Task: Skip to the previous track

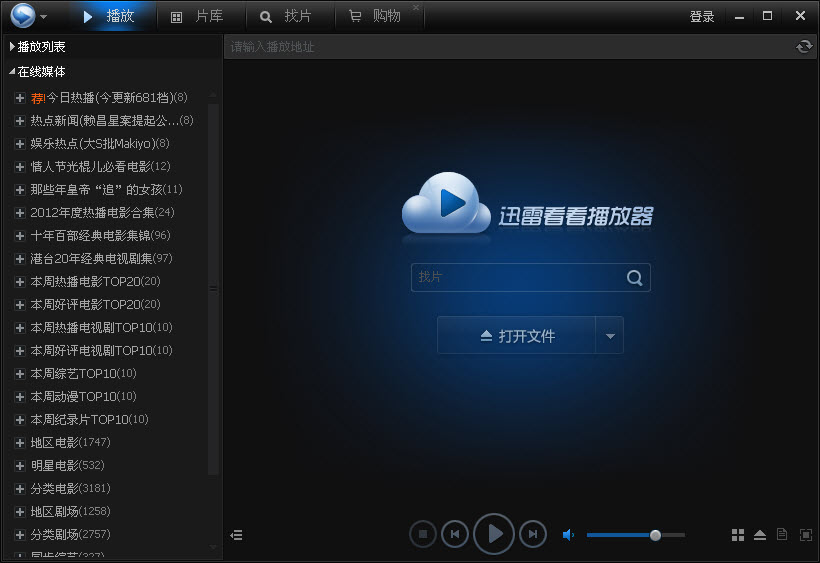Action: tap(455, 535)
